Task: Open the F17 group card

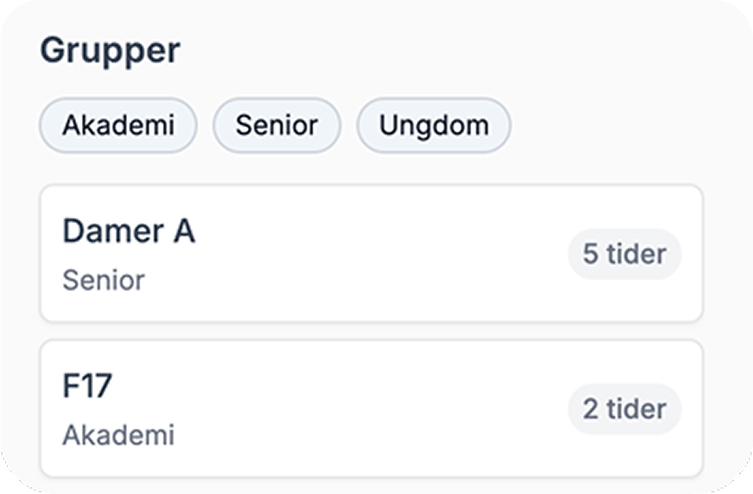Action: 371,409
